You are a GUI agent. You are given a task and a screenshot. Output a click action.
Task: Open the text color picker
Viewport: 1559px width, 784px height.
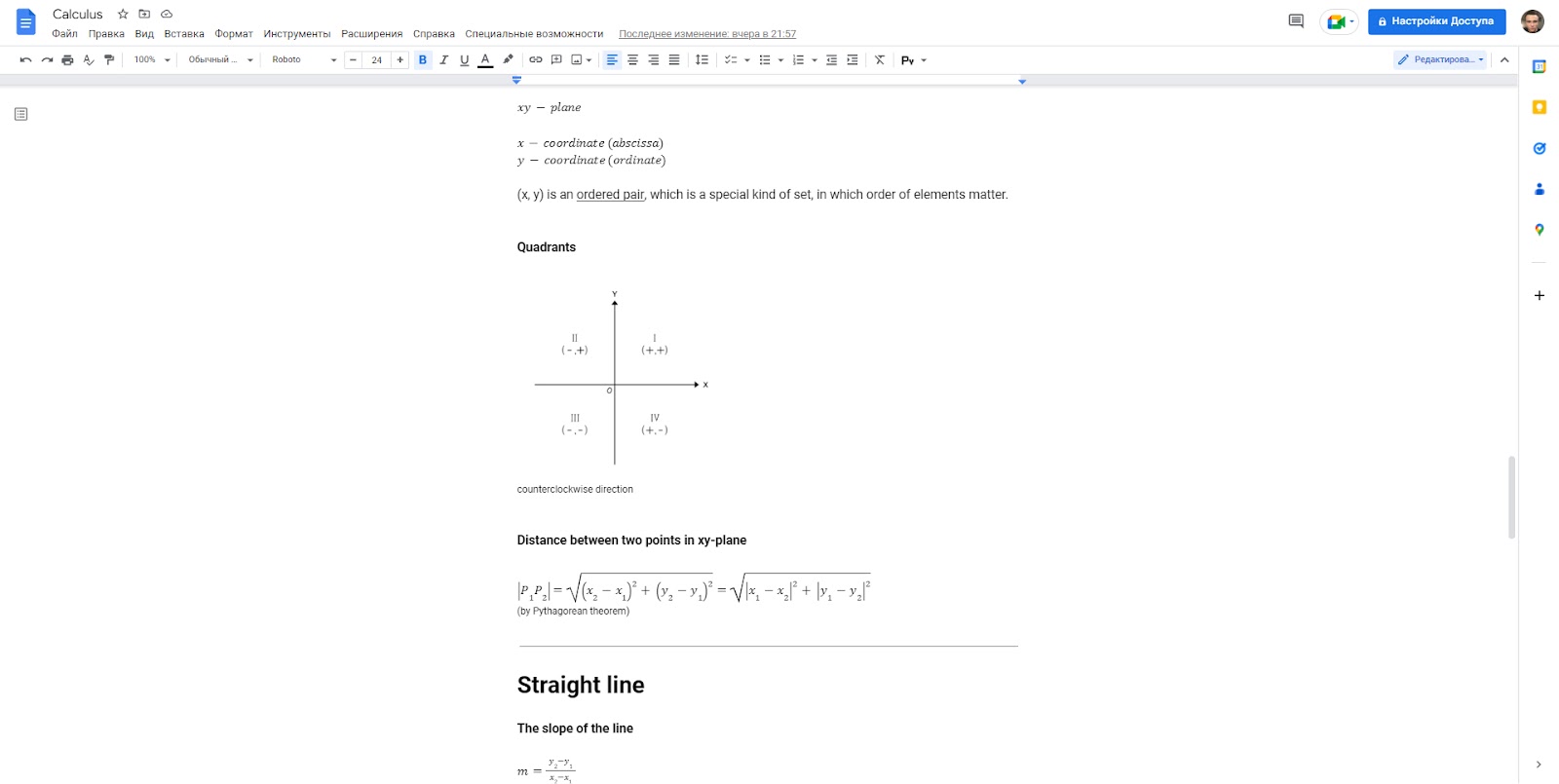(485, 60)
